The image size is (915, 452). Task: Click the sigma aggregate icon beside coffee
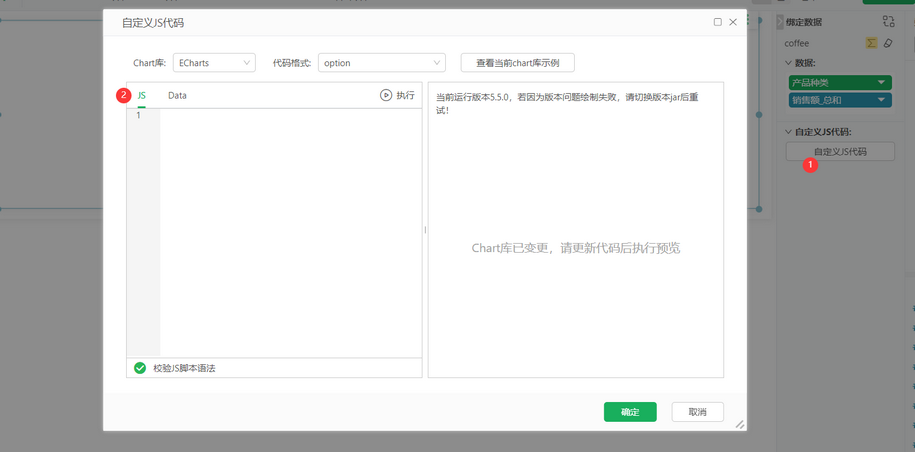[871, 43]
